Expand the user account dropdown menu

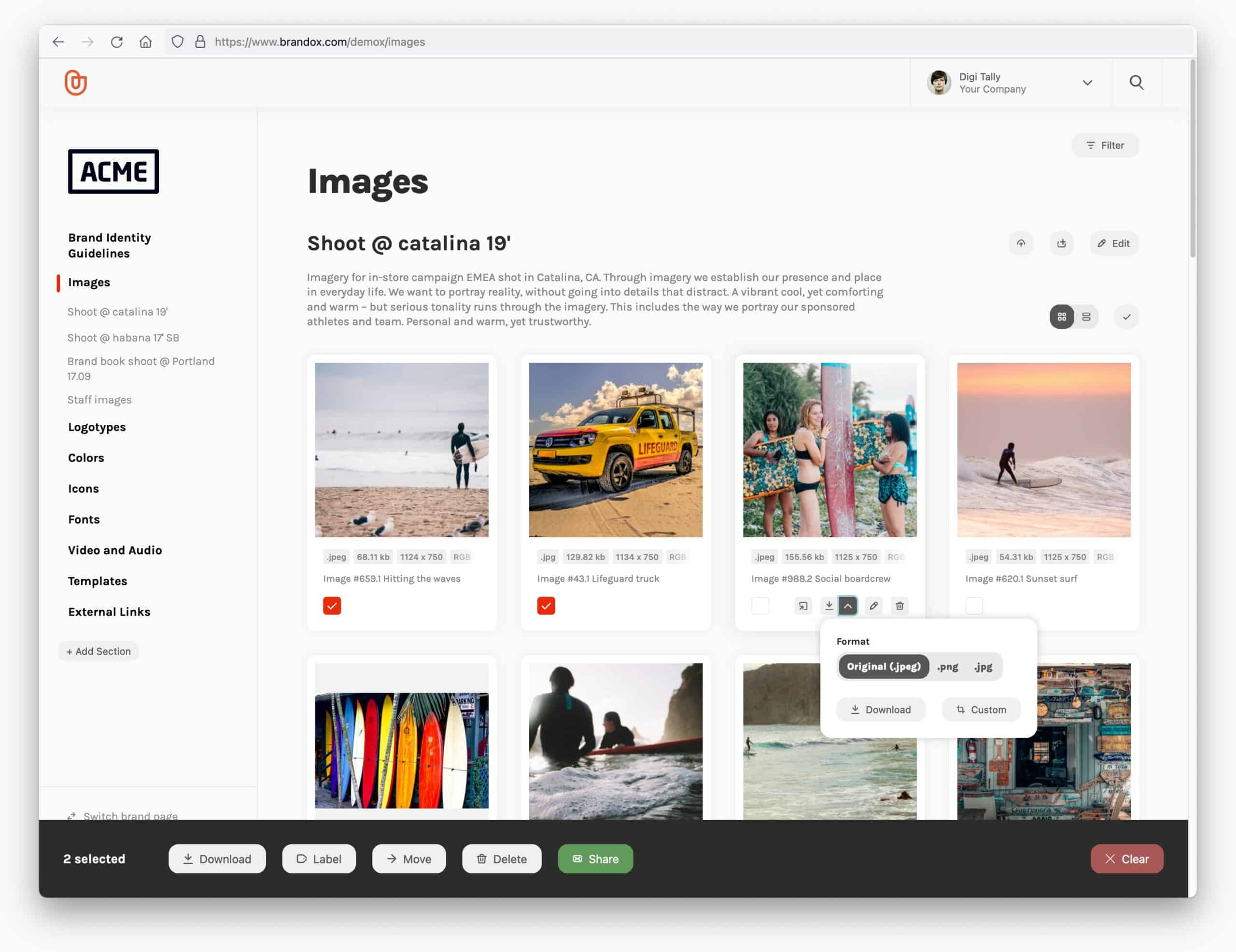tap(1086, 82)
